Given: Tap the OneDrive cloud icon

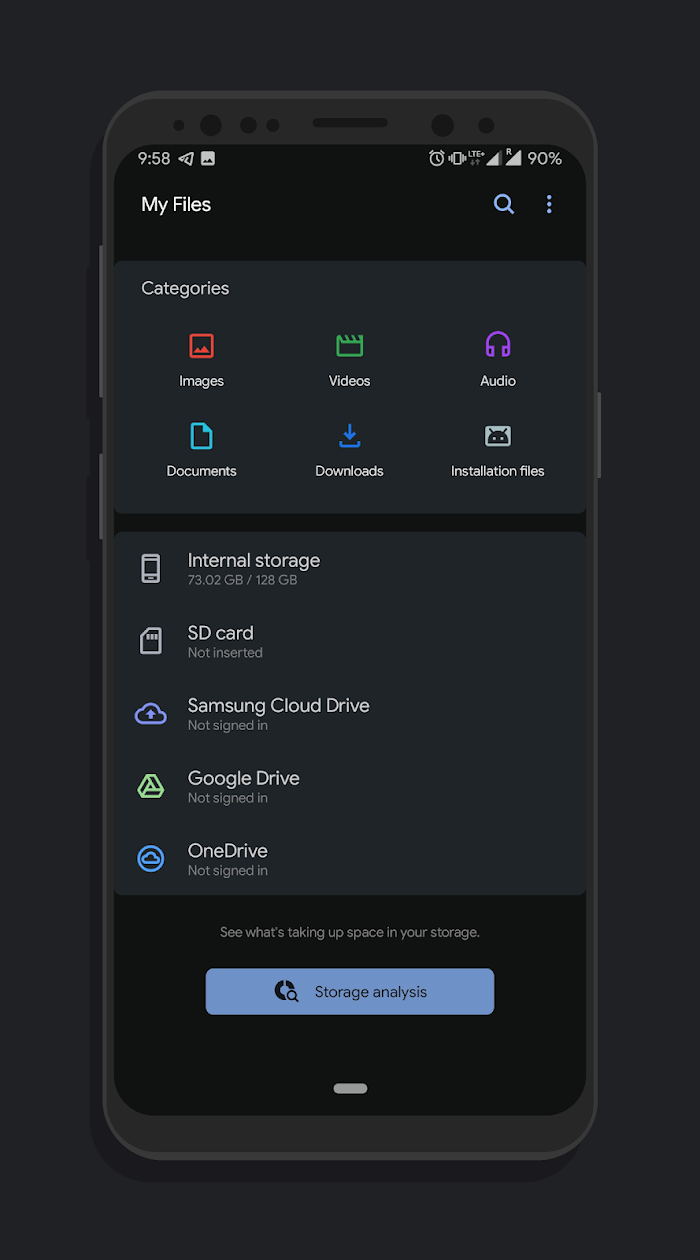Looking at the screenshot, I should tap(151, 858).
